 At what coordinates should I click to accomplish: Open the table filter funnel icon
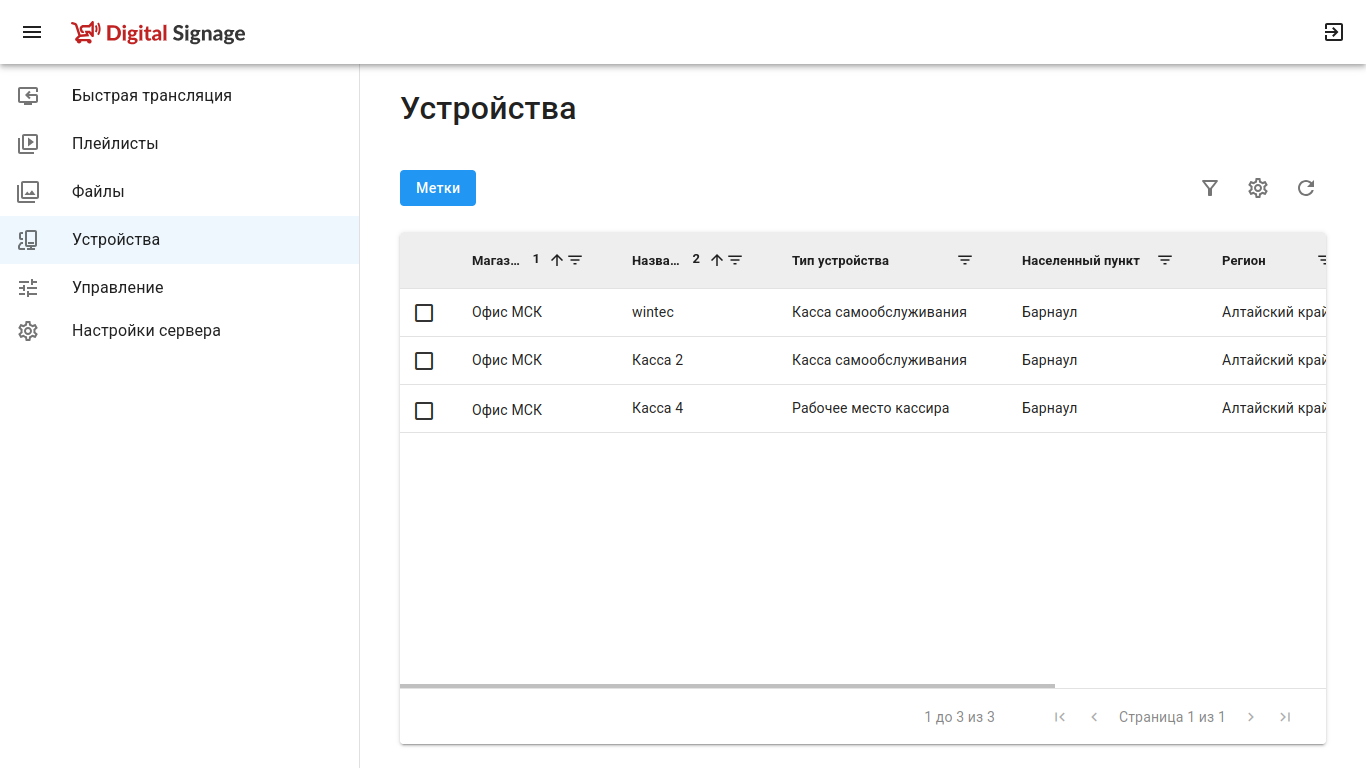tap(1210, 188)
